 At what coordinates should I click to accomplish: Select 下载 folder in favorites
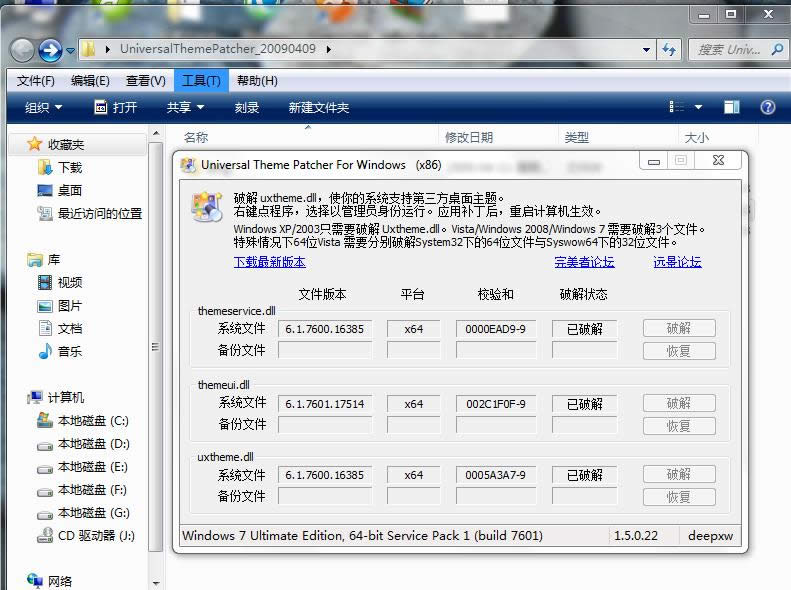[69, 167]
